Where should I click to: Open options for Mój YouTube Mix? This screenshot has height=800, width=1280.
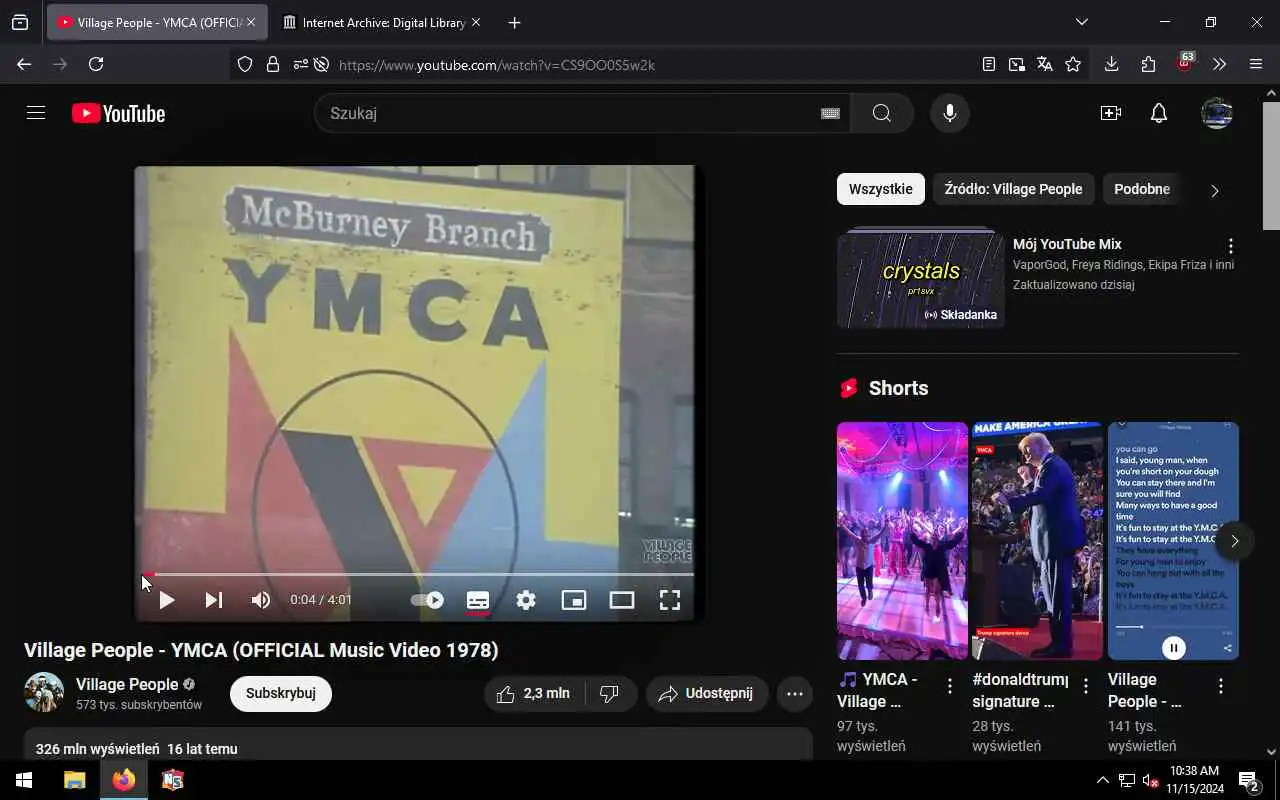[x=1231, y=246]
